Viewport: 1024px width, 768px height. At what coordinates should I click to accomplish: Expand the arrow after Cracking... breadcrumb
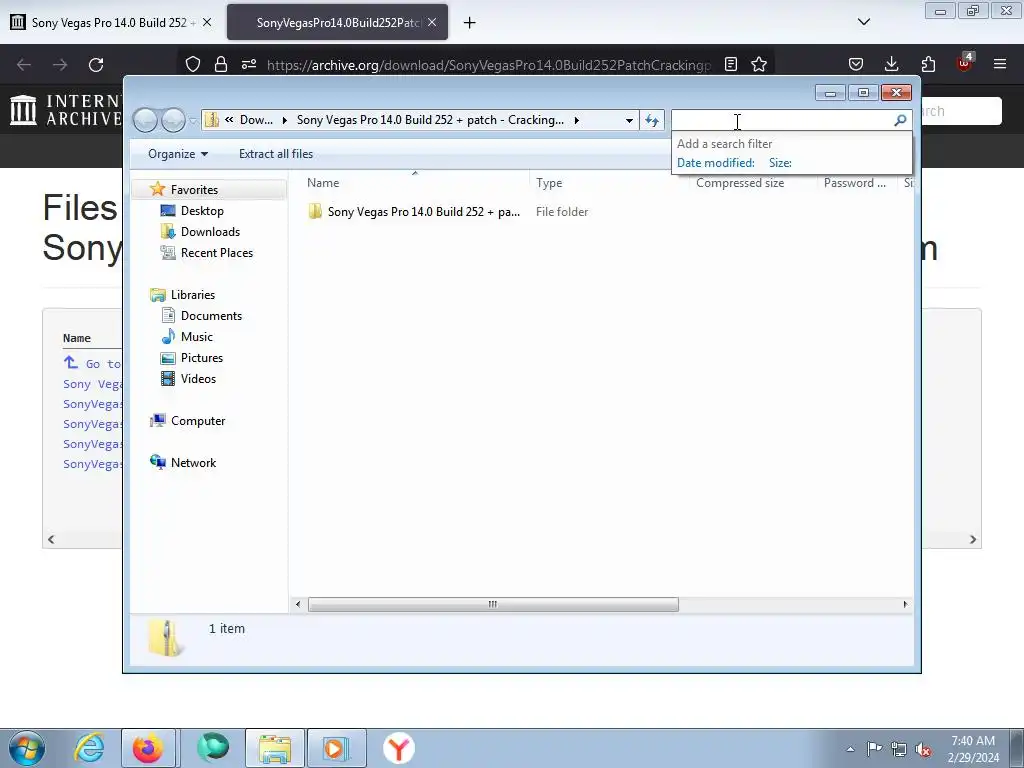pos(576,120)
